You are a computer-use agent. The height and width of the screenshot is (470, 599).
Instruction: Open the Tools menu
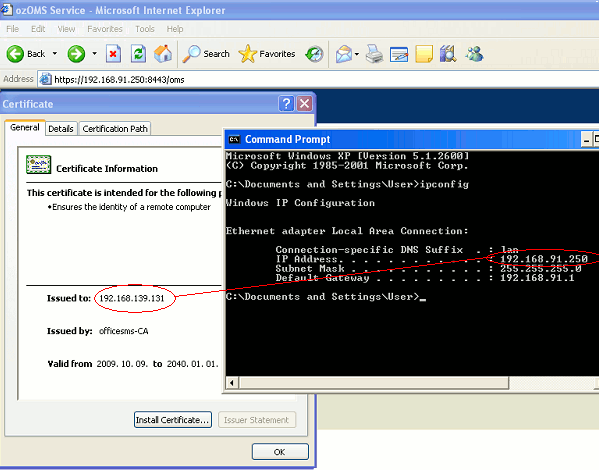click(145, 29)
